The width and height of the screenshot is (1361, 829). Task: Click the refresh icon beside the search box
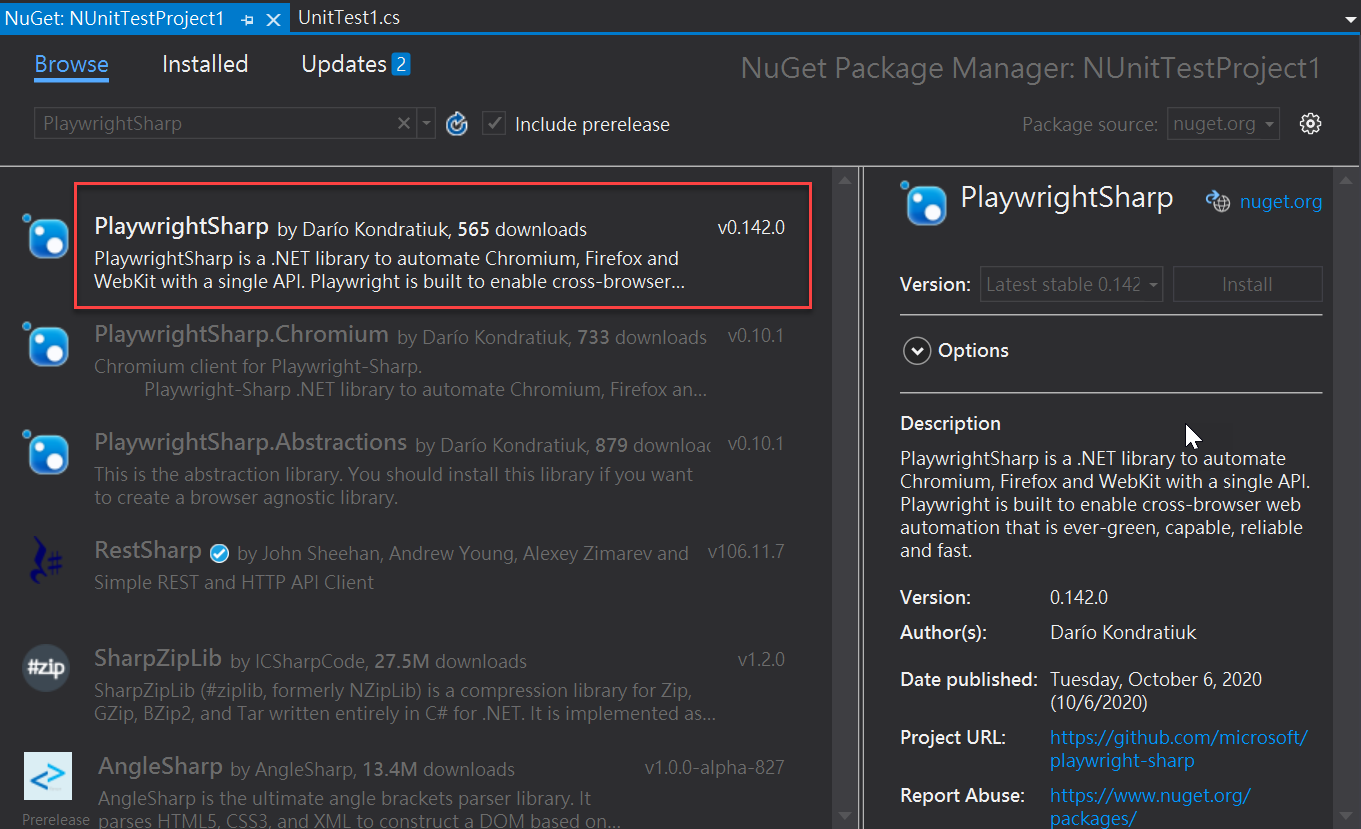457,124
